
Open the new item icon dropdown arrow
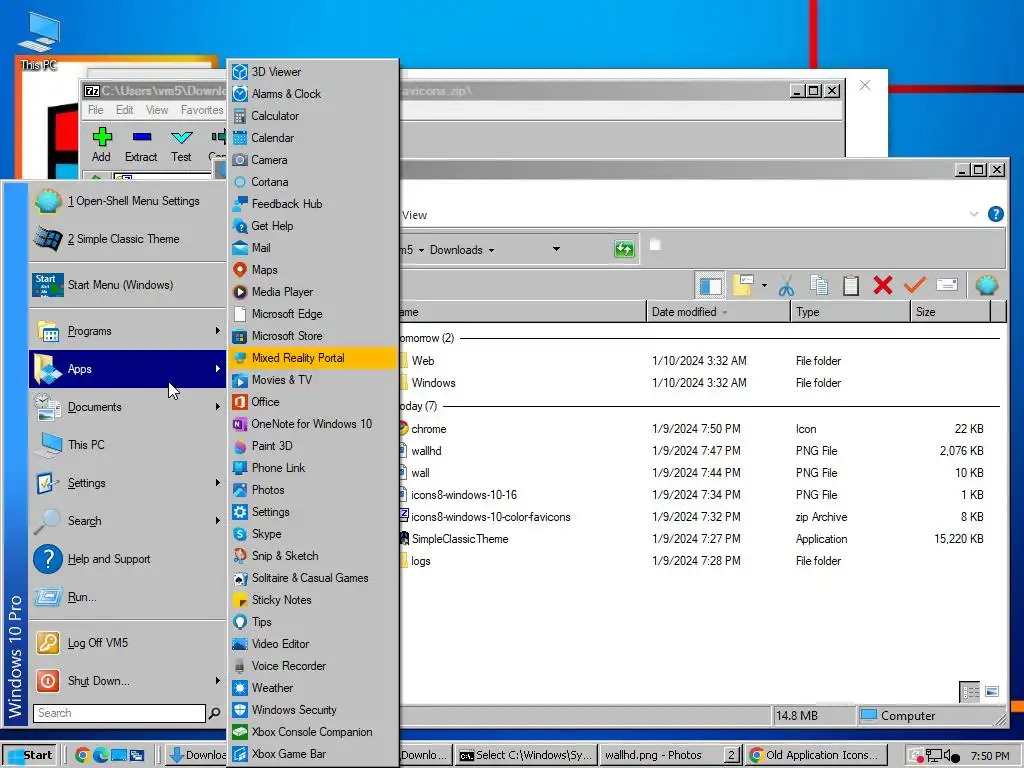[x=764, y=285]
